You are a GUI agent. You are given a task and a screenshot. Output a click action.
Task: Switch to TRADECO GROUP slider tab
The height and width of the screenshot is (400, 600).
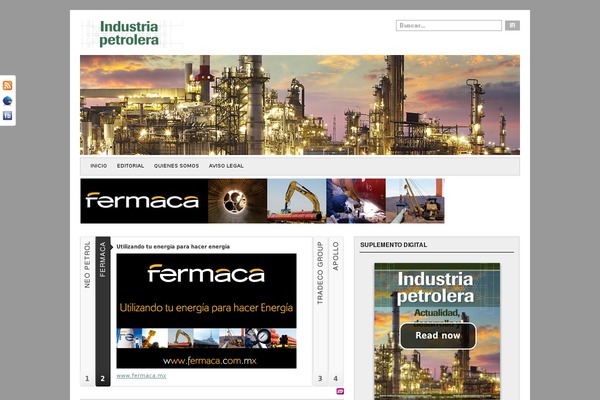pyautogui.click(x=320, y=311)
